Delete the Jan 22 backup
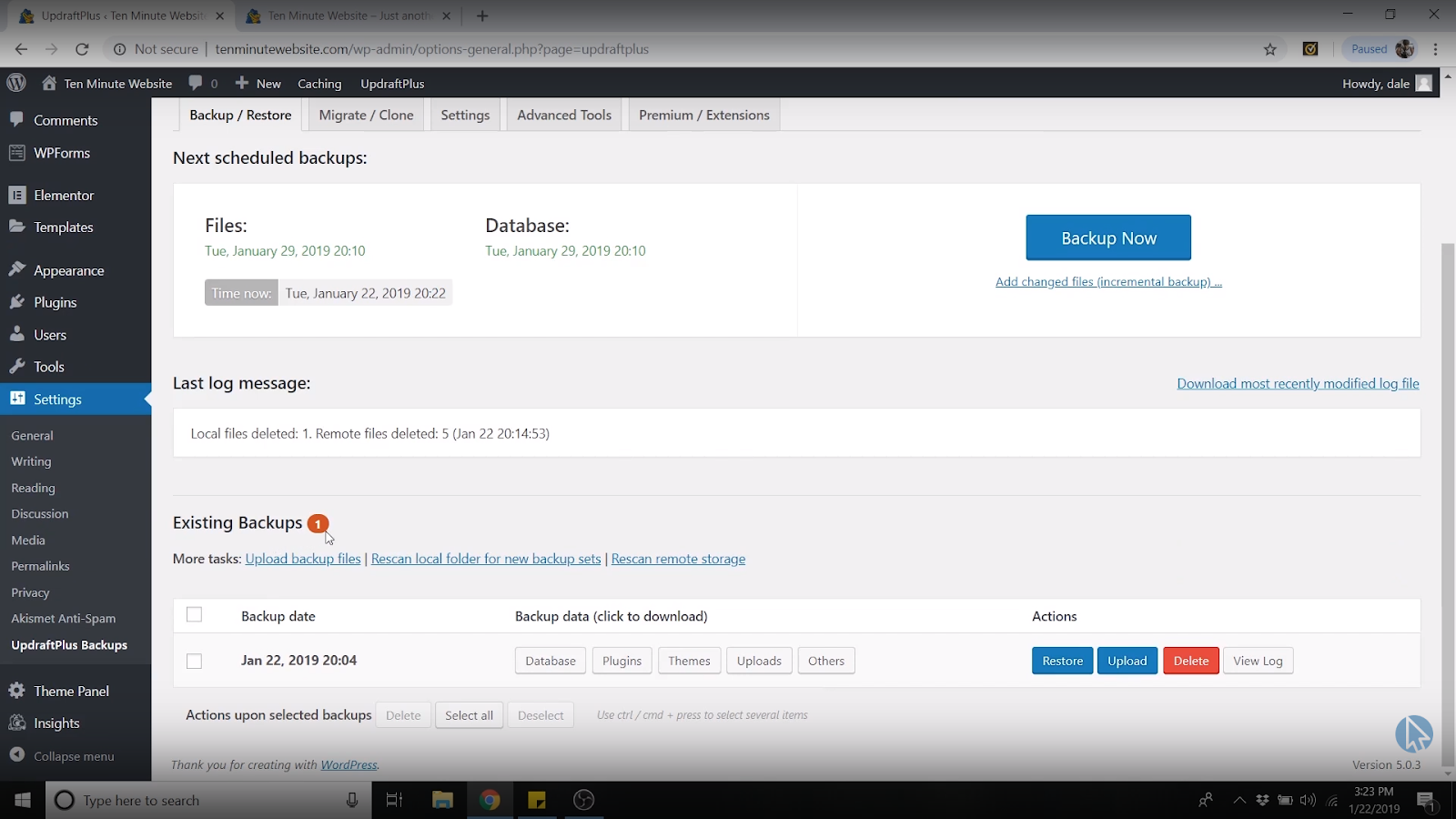Viewport: 1456px width, 819px height. (1191, 661)
